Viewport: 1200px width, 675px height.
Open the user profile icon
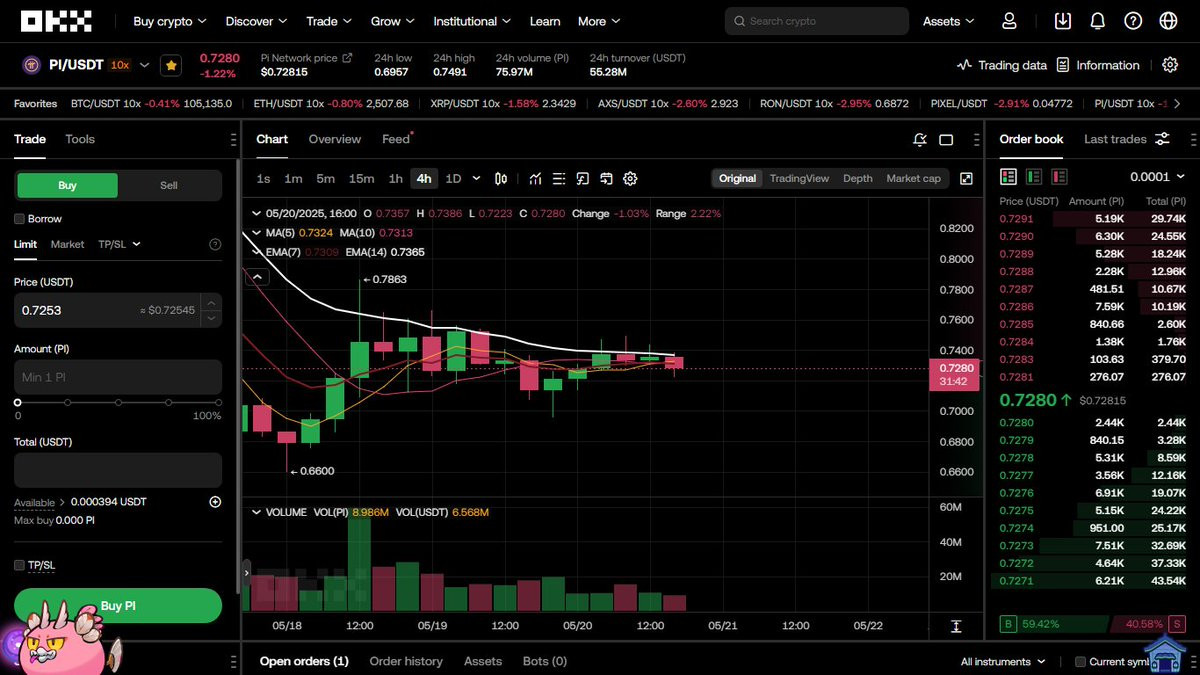[1009, 21]
